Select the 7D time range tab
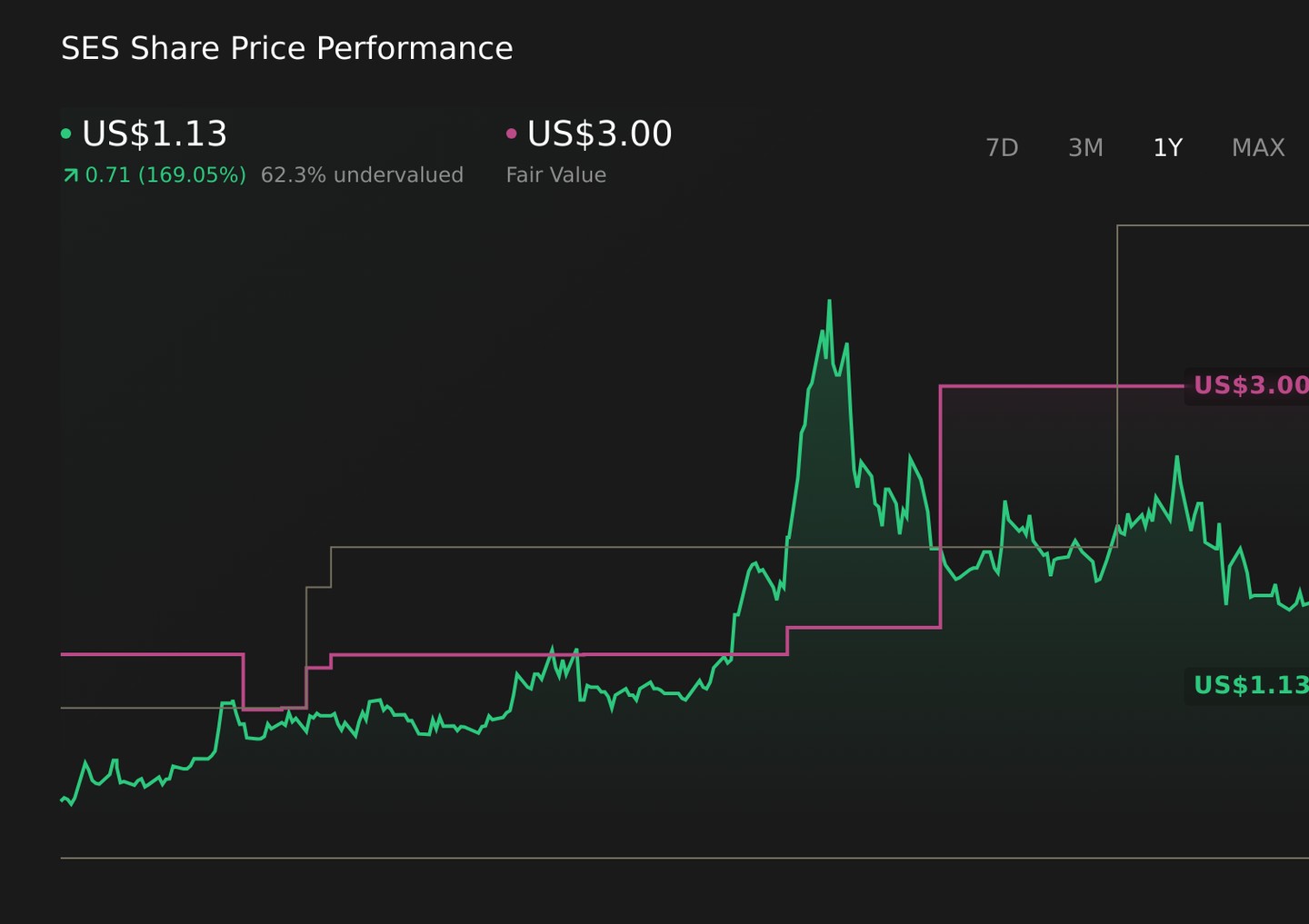Screen dimensions: 1309x924 coord(1002,148)
